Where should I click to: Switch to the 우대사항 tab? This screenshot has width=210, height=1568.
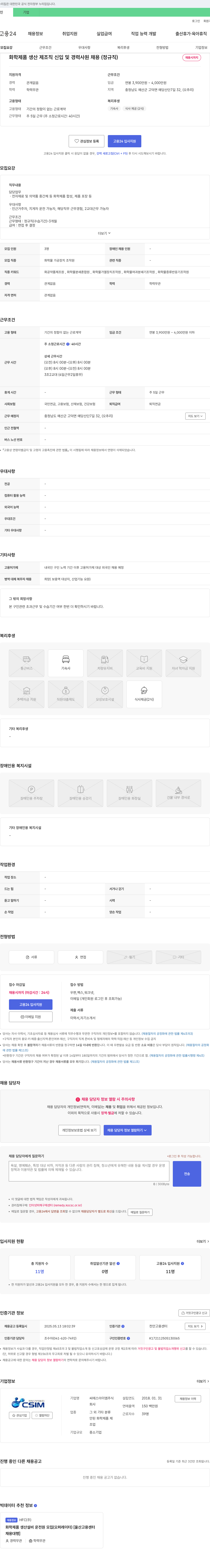point(84,48)
